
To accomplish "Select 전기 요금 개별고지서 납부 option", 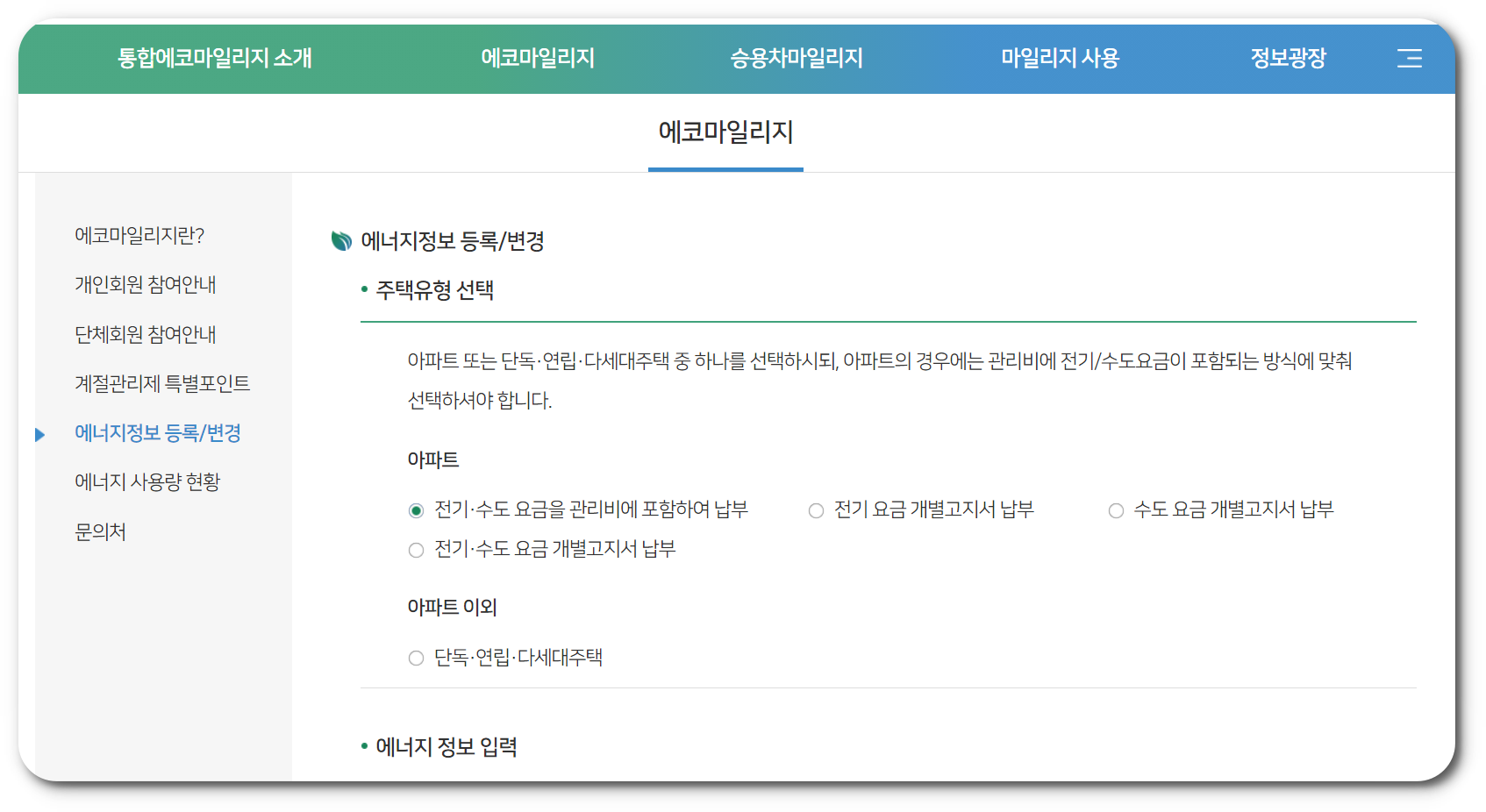I will [x=816, y=509].
